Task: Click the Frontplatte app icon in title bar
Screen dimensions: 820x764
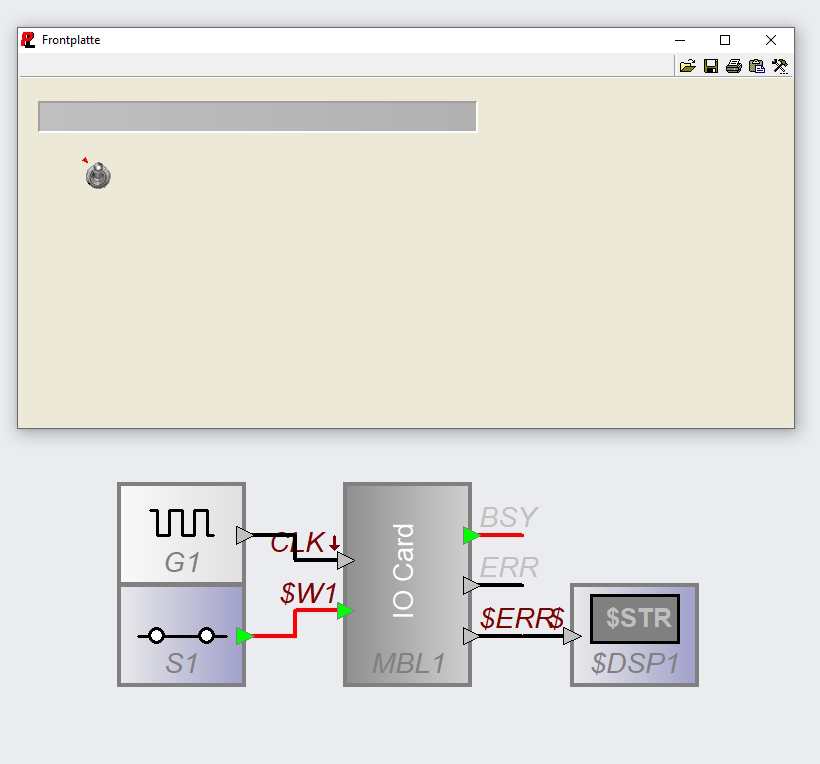Action: (28, 40)
